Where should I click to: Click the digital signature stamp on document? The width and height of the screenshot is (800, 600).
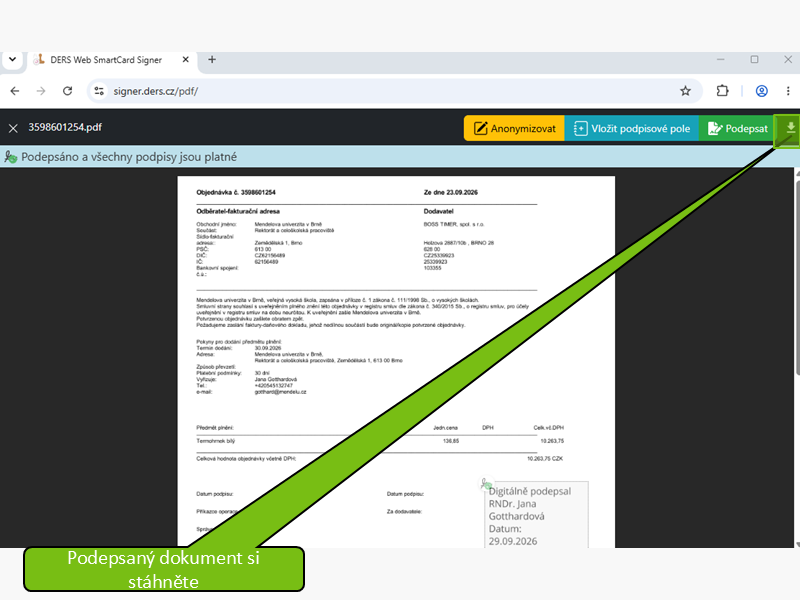coord(536,515)
